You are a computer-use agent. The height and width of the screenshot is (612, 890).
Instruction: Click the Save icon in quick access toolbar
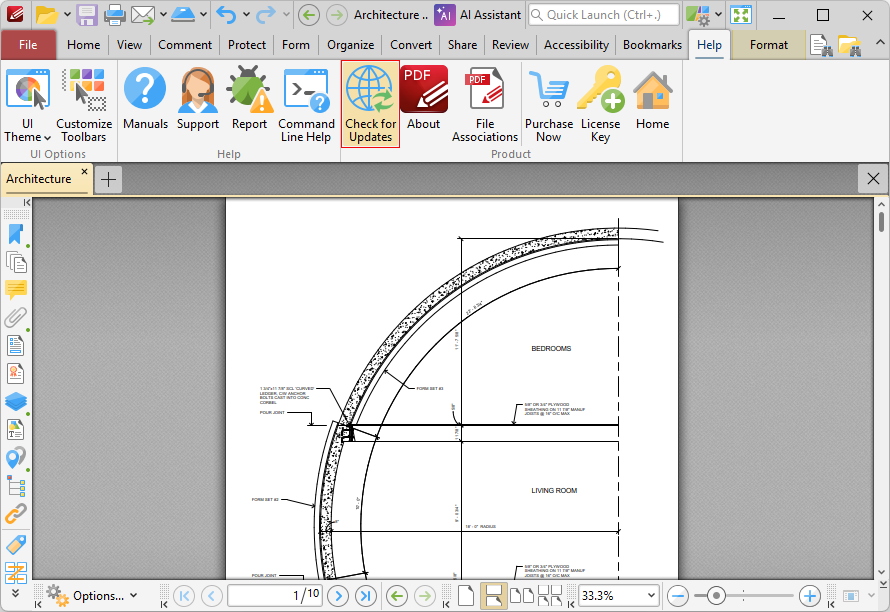pyautogui.click(x=87, y=15)
